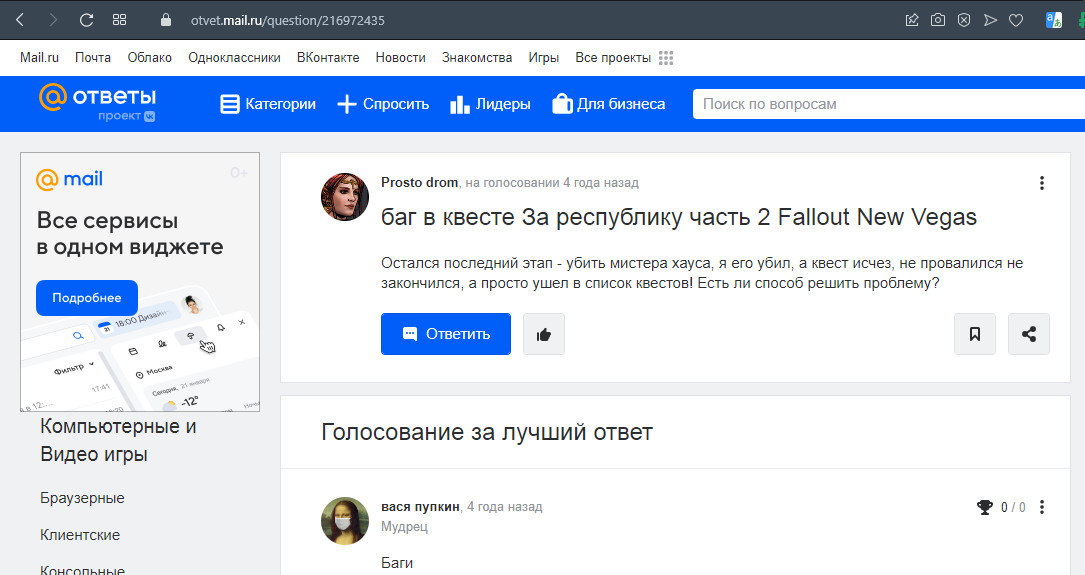Click the send flow arrow icon
The height and width of the screenshot is (575, 1085).
[x=990, y=20]
